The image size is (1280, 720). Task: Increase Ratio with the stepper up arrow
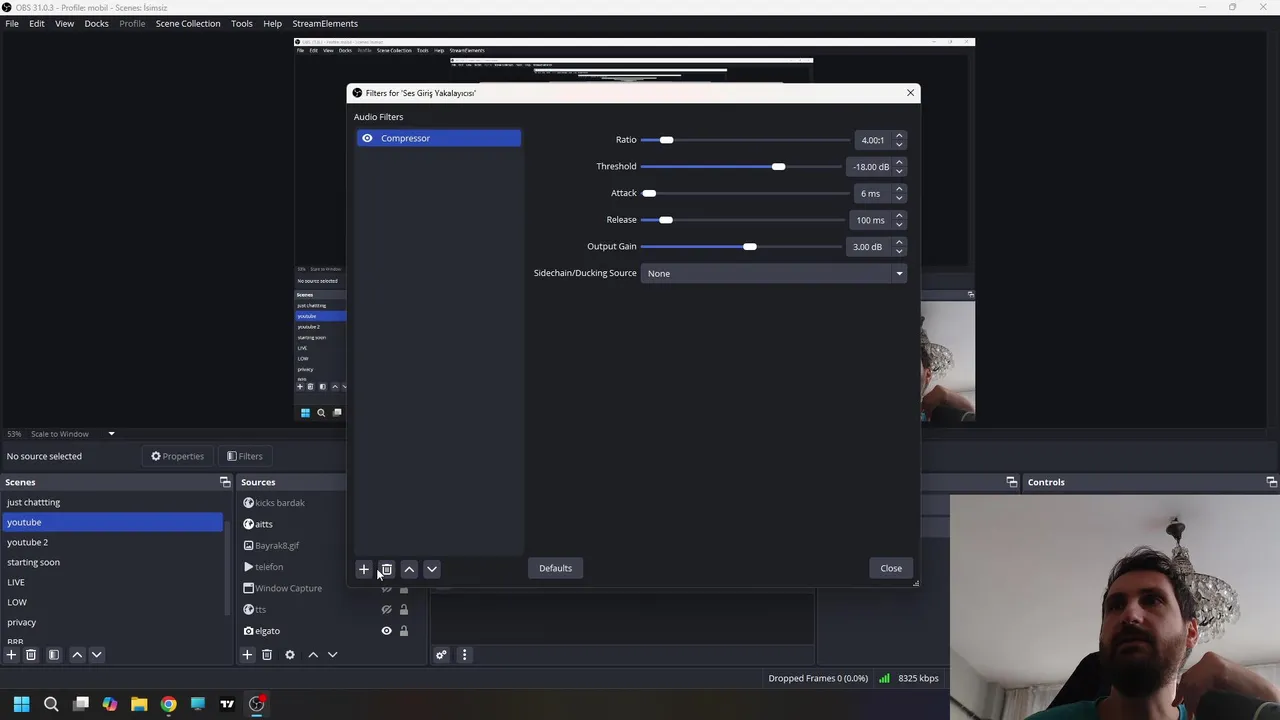(899, 136)
